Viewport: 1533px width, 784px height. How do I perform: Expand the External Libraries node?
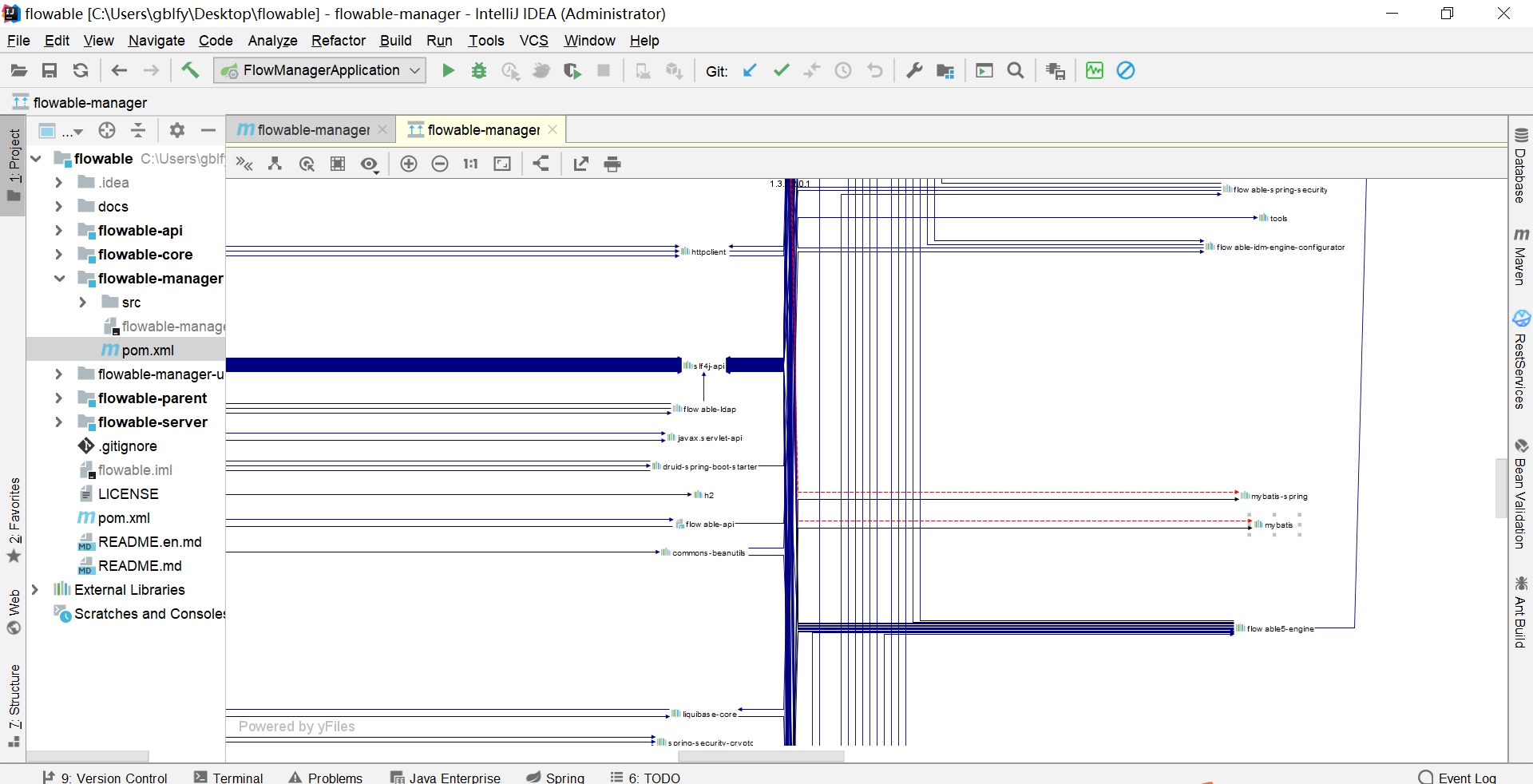[34, 590]
